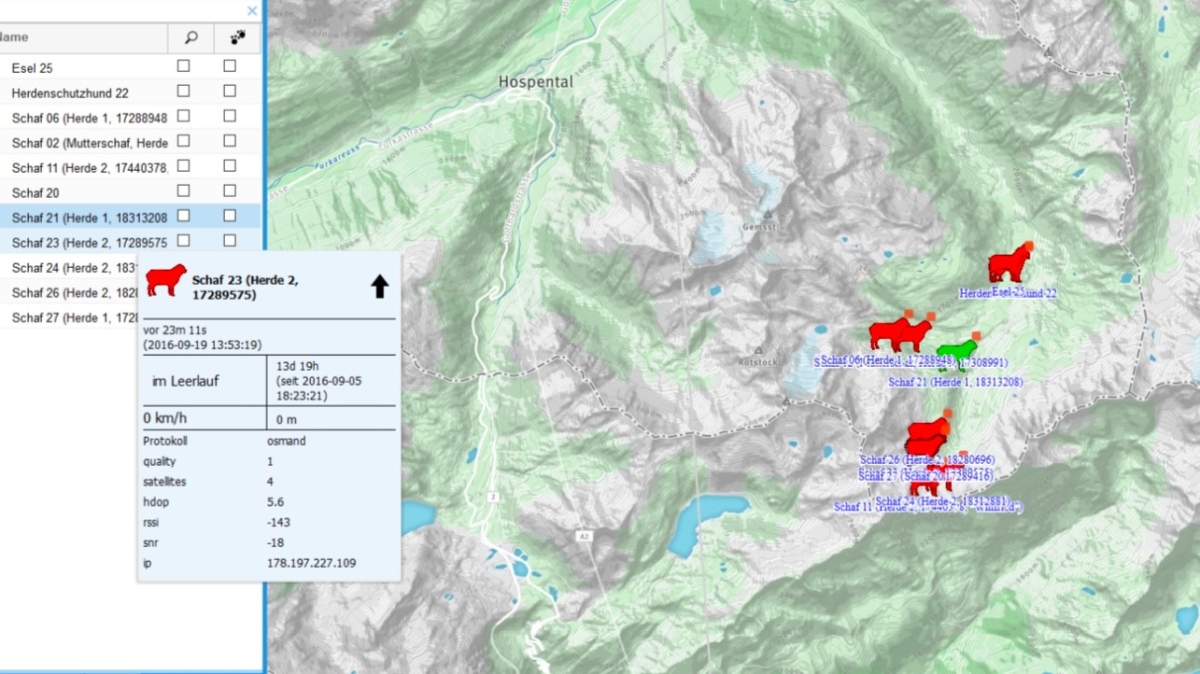Enable follow checkbox for Esel 25
Viewport: 1200px width, 674px height.
[183, 66]
